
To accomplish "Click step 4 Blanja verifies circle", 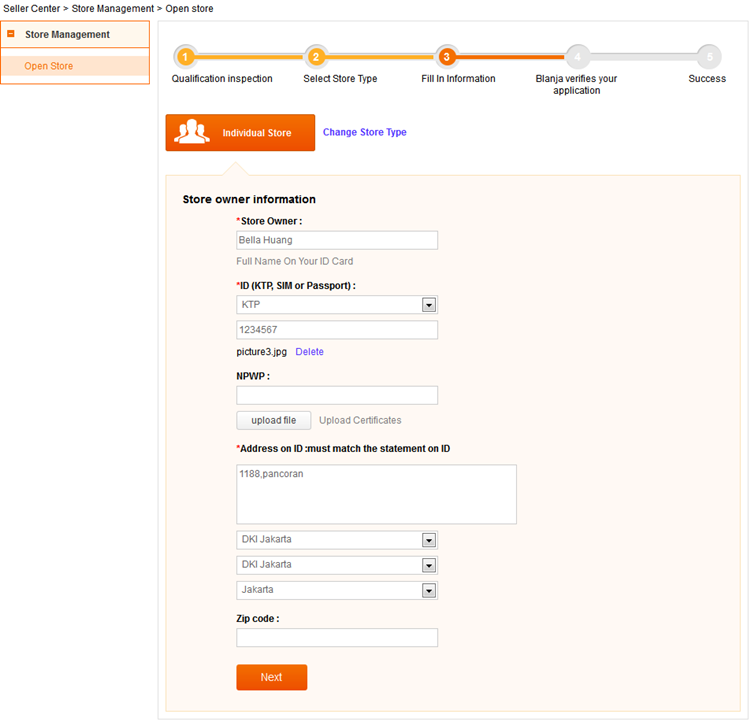I will (x=578, y=57).
